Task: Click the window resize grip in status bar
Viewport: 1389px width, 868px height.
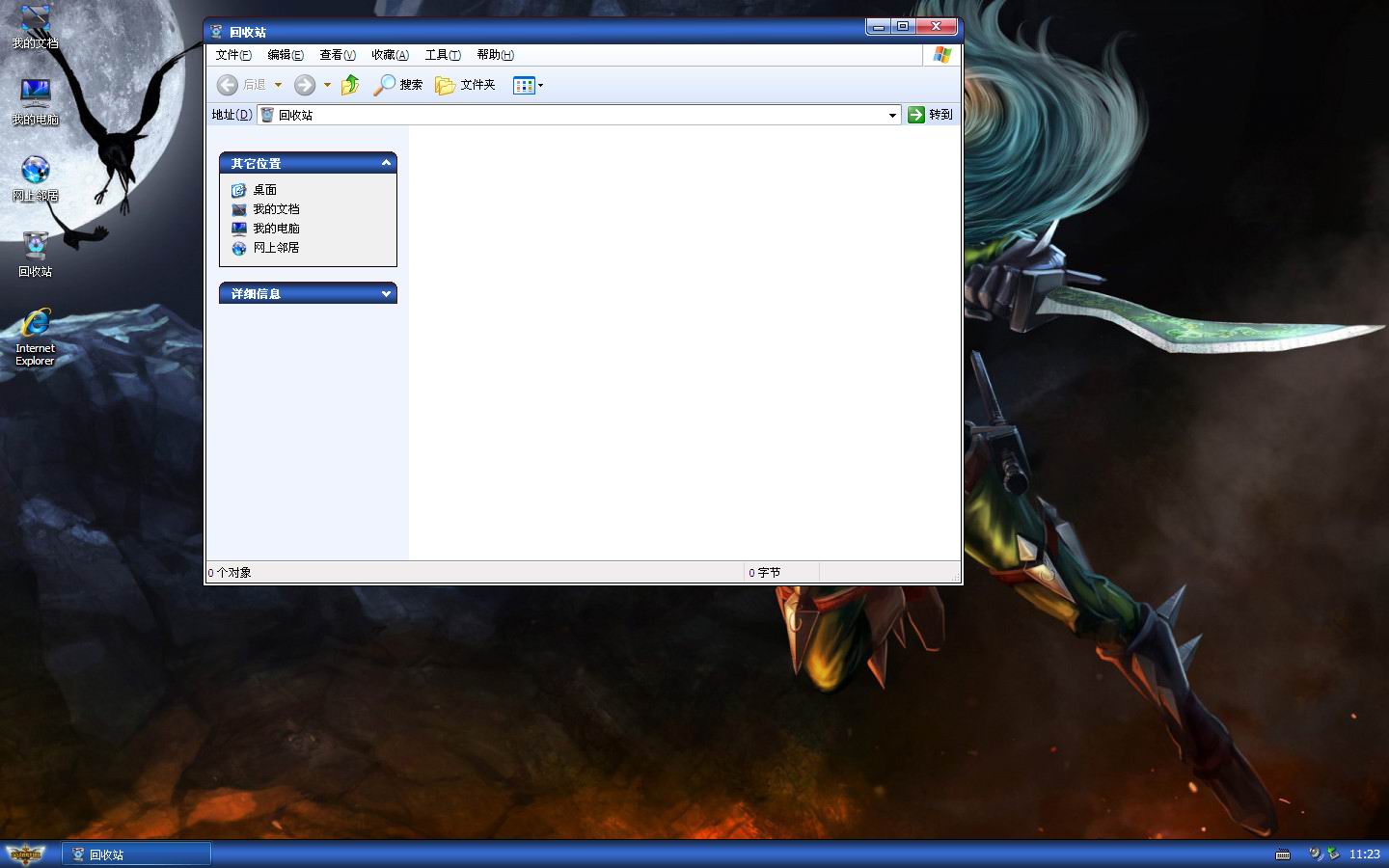Action: [956, 576]
